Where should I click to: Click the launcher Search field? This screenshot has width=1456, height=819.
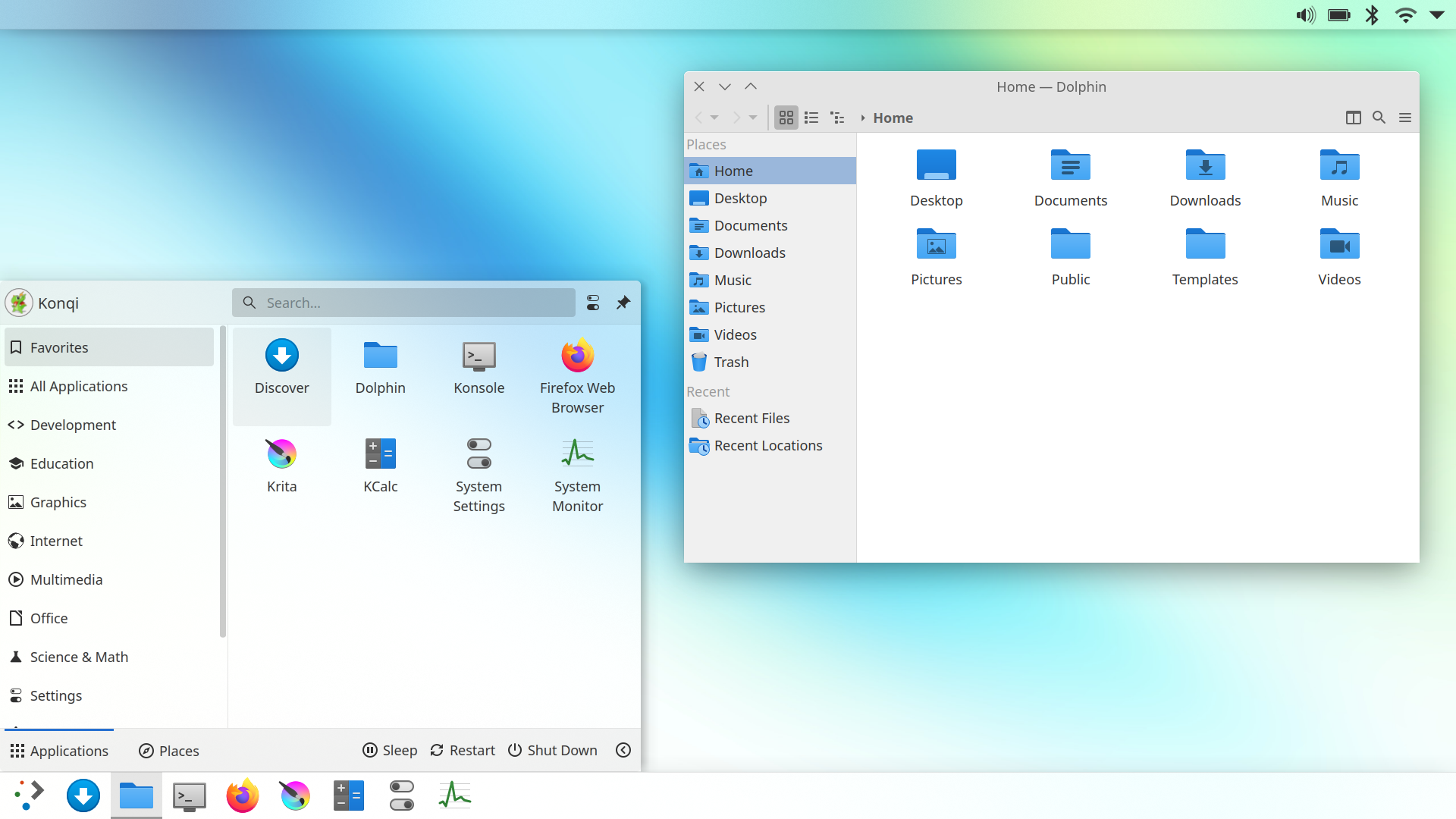403,303
